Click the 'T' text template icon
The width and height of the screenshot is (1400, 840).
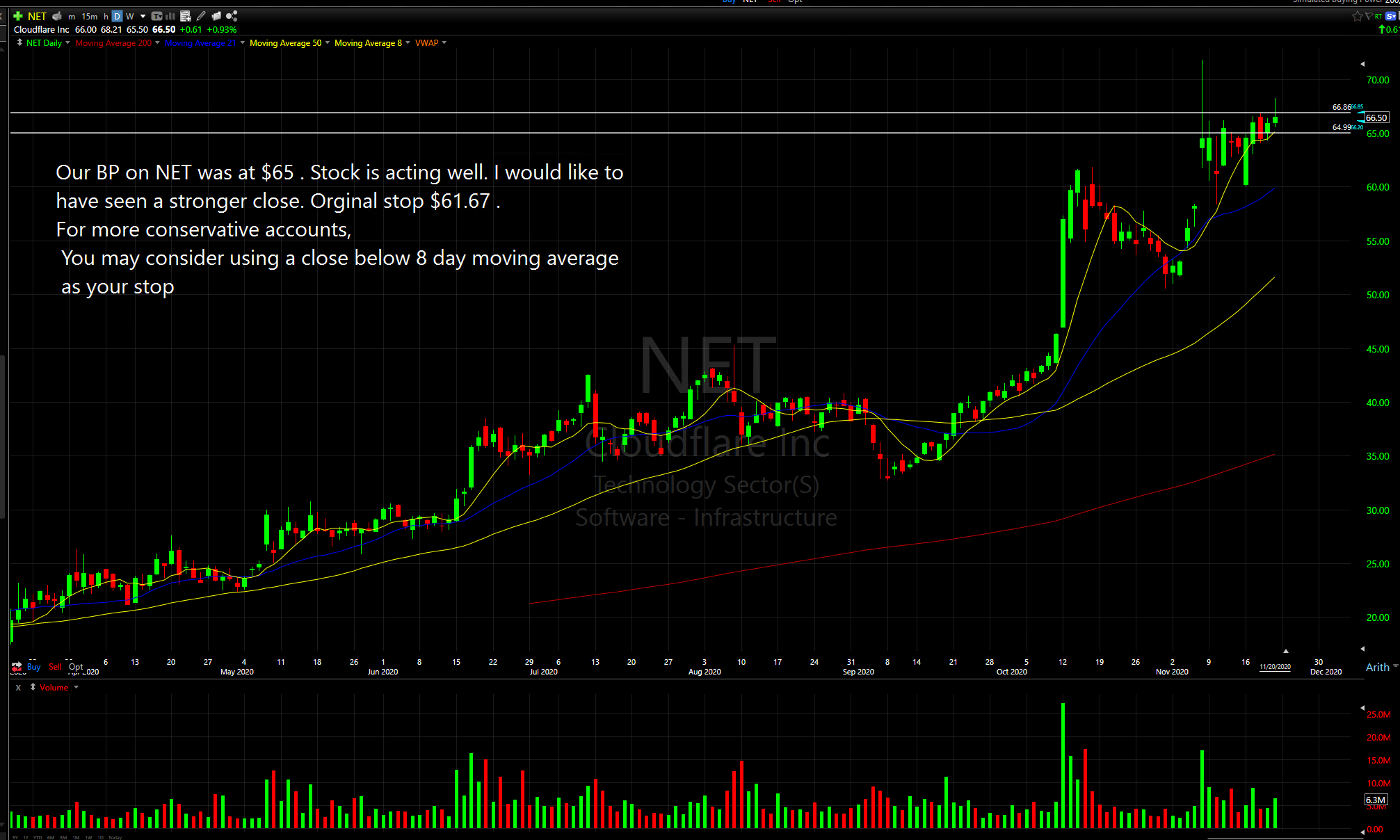pos(157,16)
